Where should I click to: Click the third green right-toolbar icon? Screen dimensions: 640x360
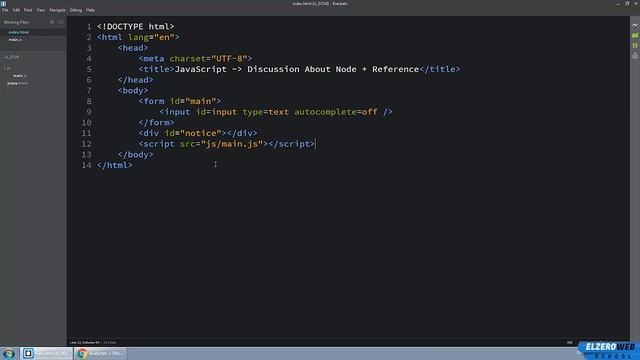pos(635,46)
